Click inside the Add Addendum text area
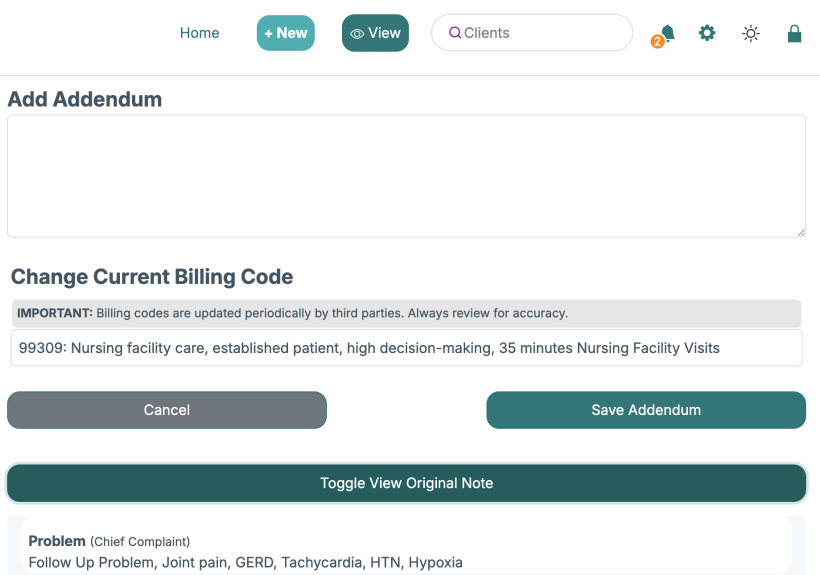820x575 pixels. pos(406,175)
